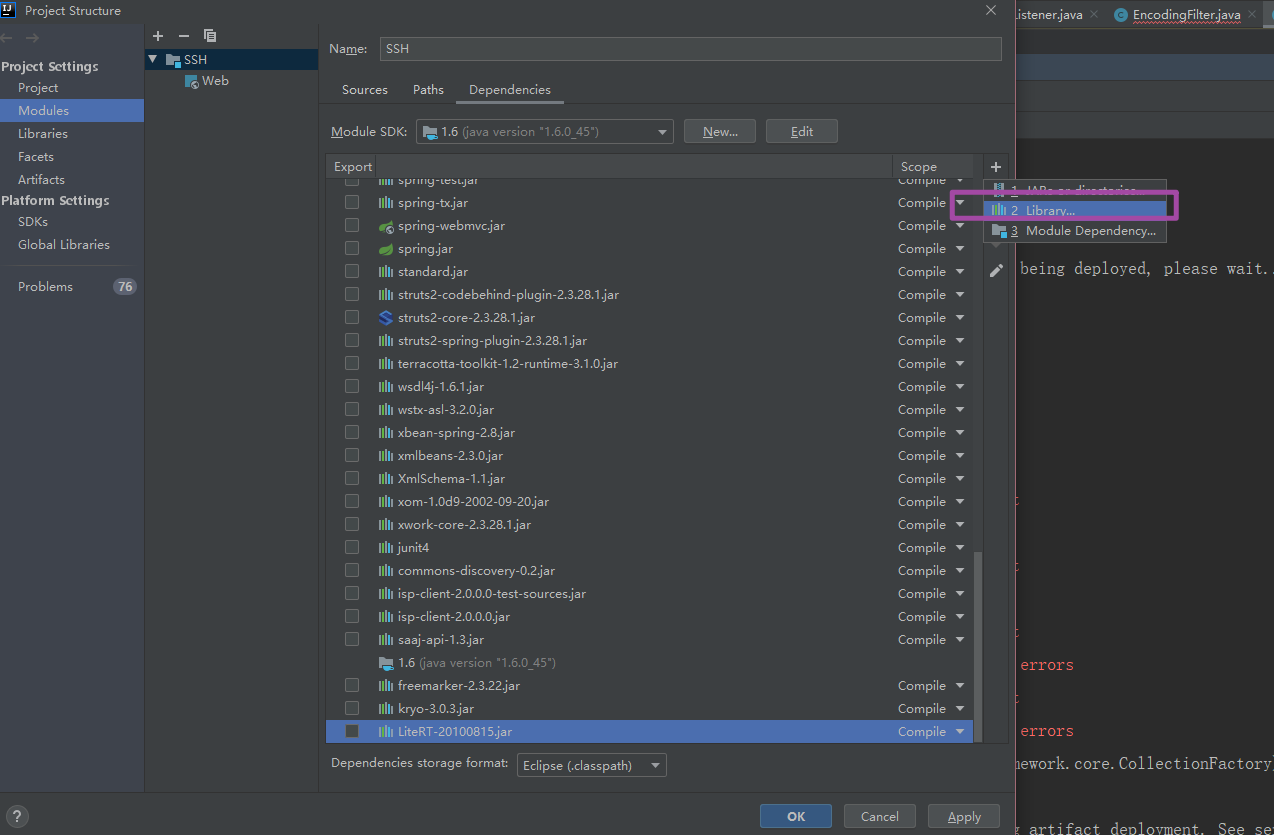
Task: Click the library icon beside wsdl4j-1.6.1.jar
Action: click(386, 387)
